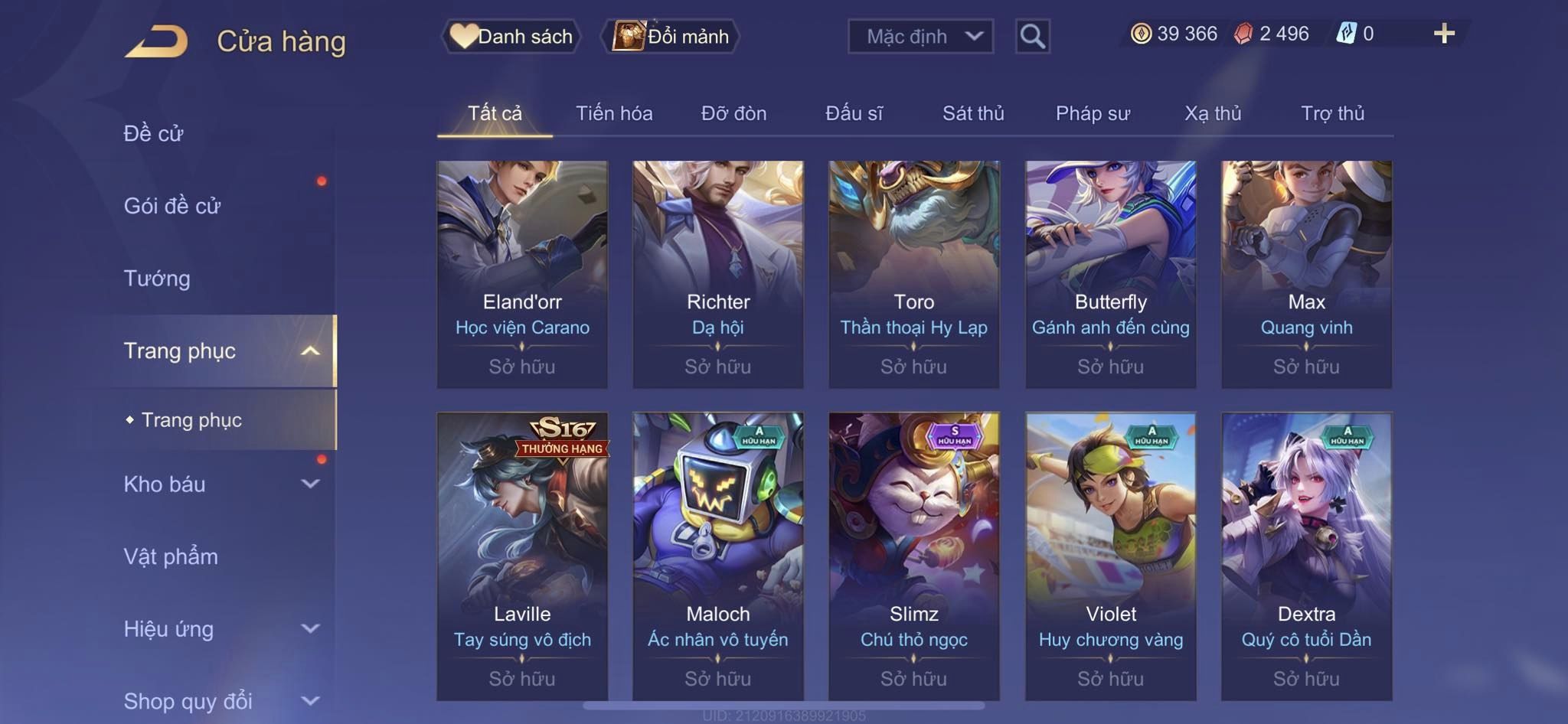This screenshot has height=724, width=1568.
Task: Tap the plus icon to add currency
Action: click(1444, 34)
